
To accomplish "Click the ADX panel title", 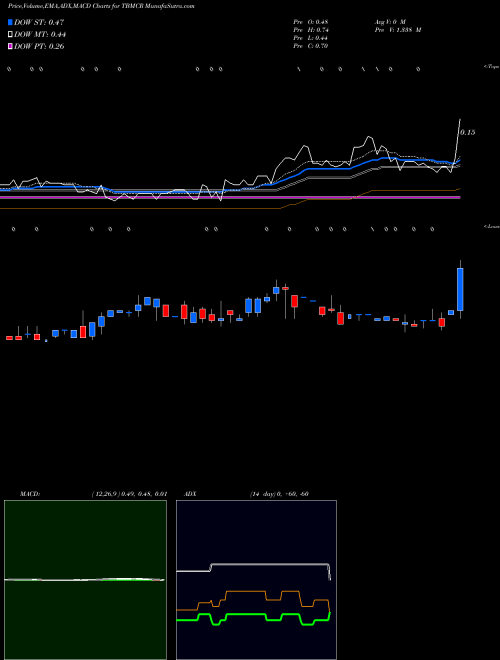I will [190, 494].
